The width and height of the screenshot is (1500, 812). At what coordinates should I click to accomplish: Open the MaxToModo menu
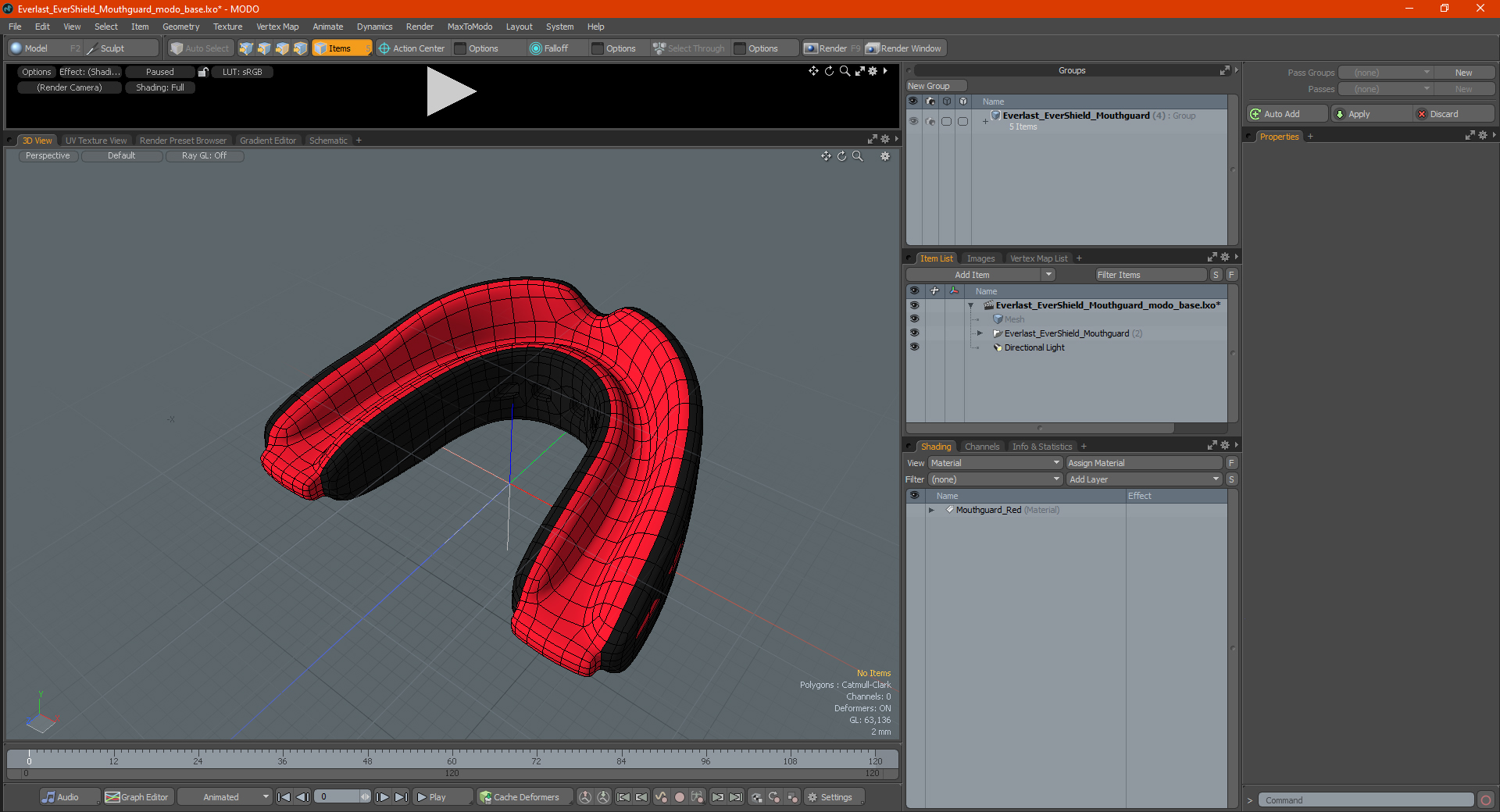pyautogui.click(x=470, y=27)
